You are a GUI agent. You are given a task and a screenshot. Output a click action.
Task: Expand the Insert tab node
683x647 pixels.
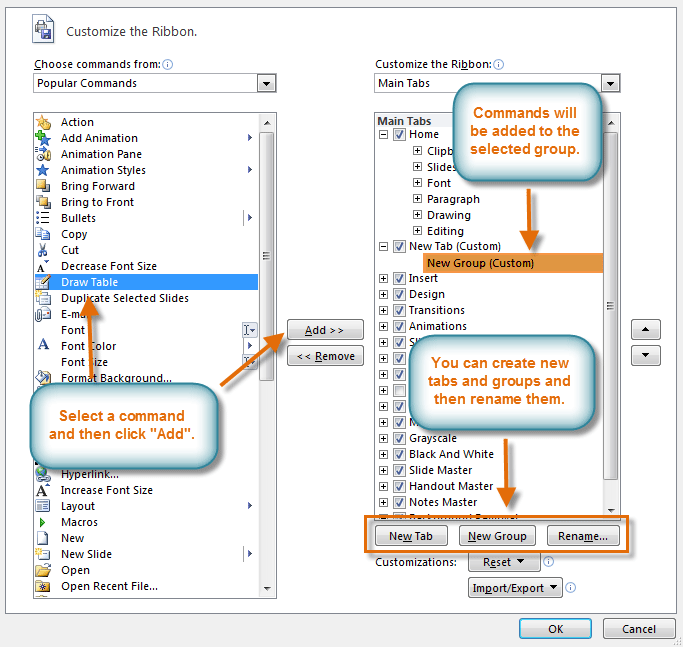click(383, 278)
